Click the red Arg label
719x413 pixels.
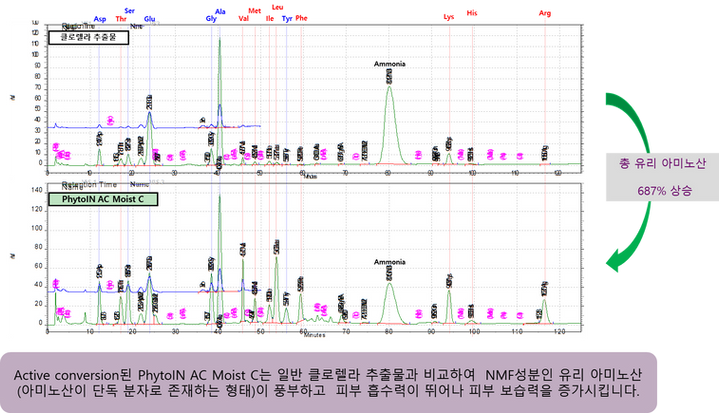point(545,13)
